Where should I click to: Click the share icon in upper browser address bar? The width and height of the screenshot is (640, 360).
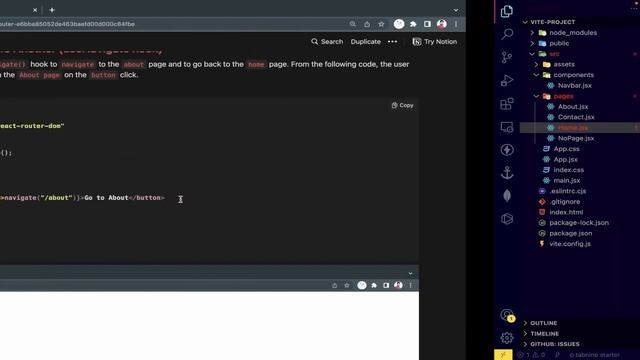tap(367, 24)
